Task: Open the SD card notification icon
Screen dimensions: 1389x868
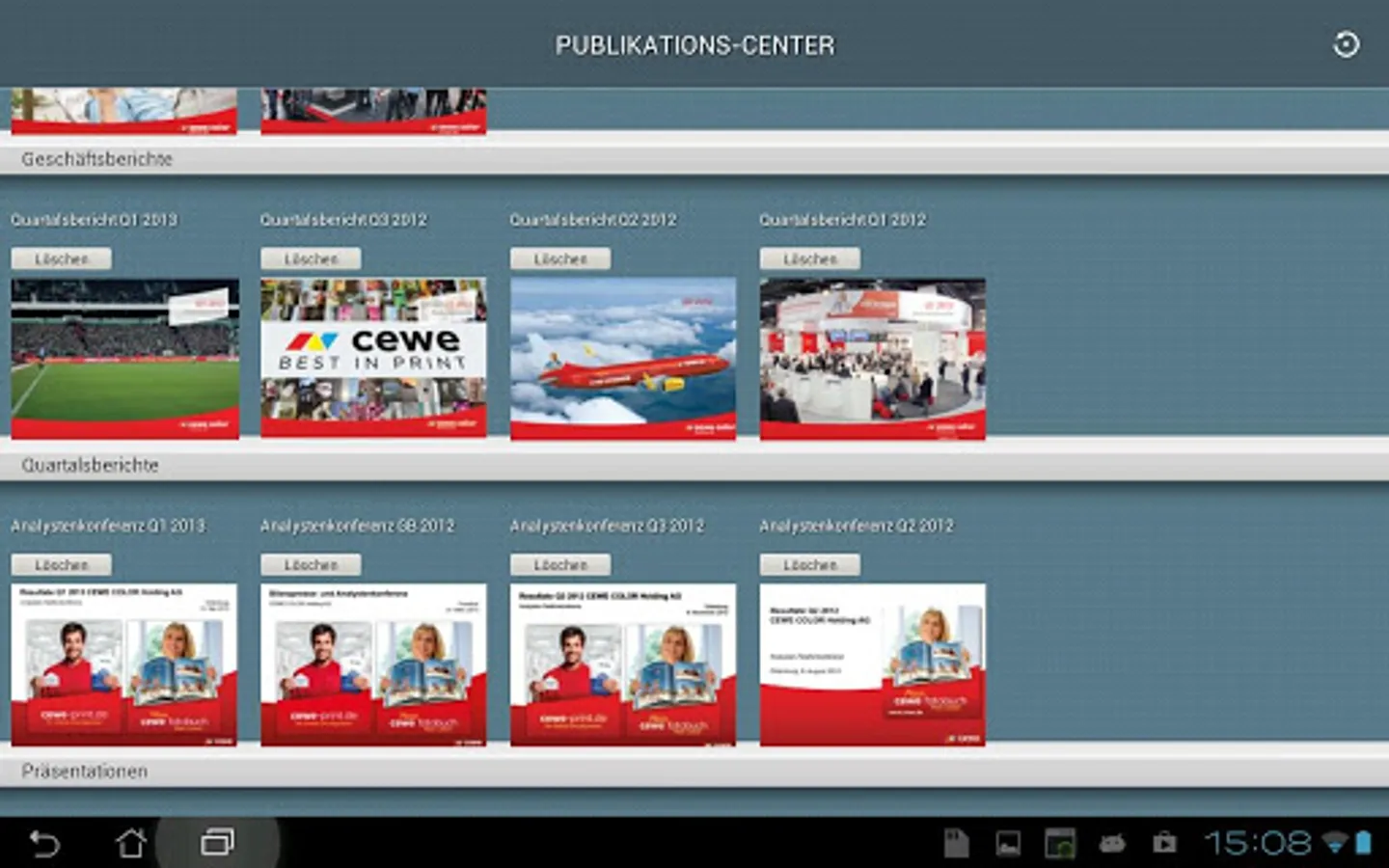Action: pyautogui.click(x=955, y=843)
